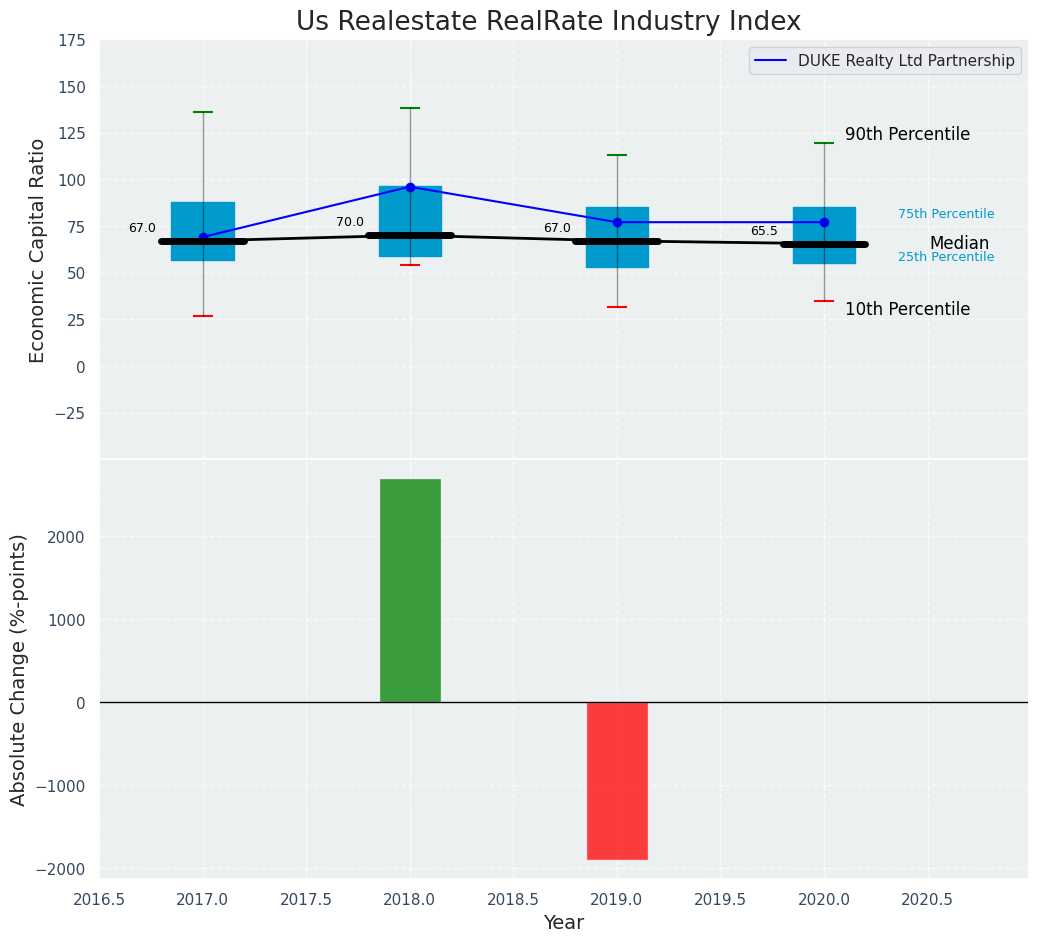Click the Year x-axis label
Viewport: 1039px width, 942px height.
[563, 923]
